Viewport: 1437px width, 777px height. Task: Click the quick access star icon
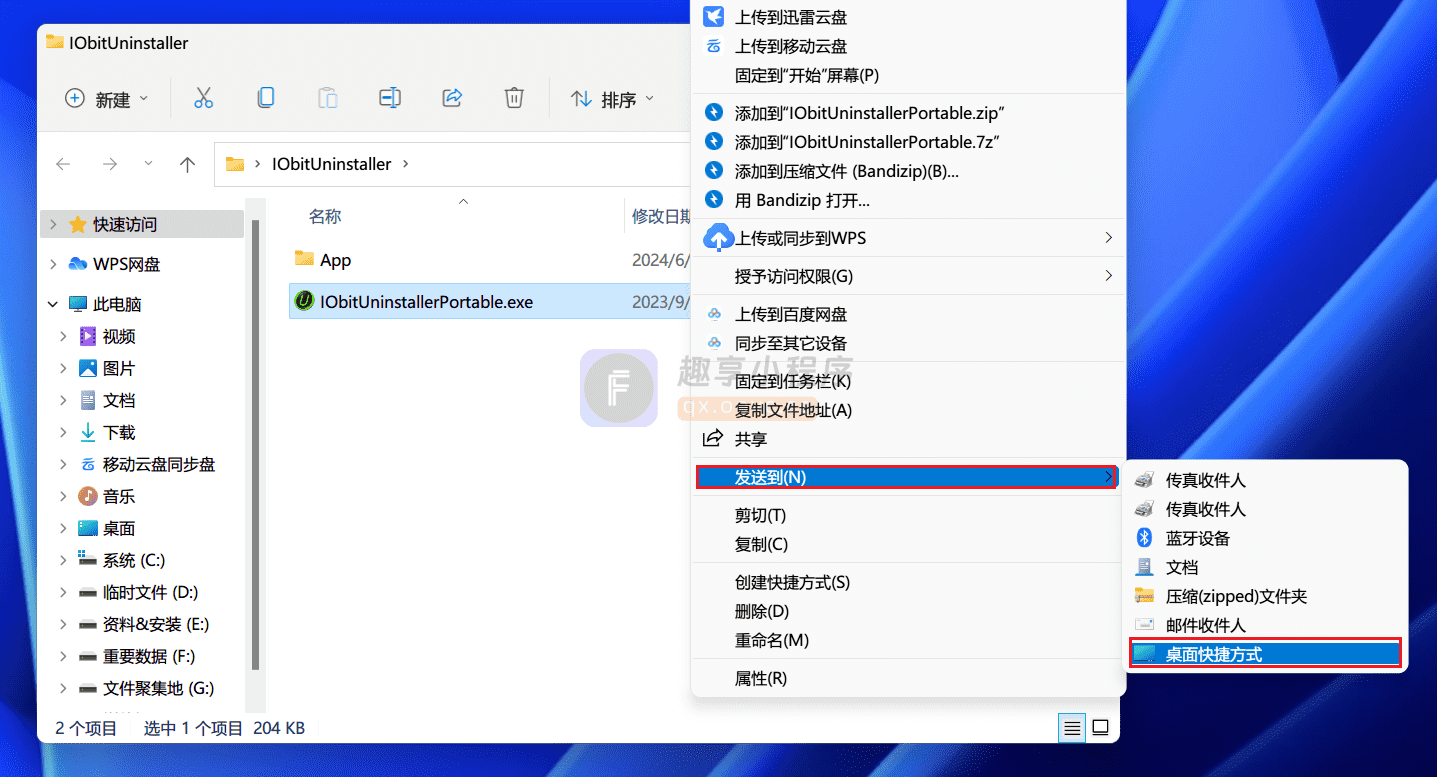pyautogui.click(x=78, y=225)
